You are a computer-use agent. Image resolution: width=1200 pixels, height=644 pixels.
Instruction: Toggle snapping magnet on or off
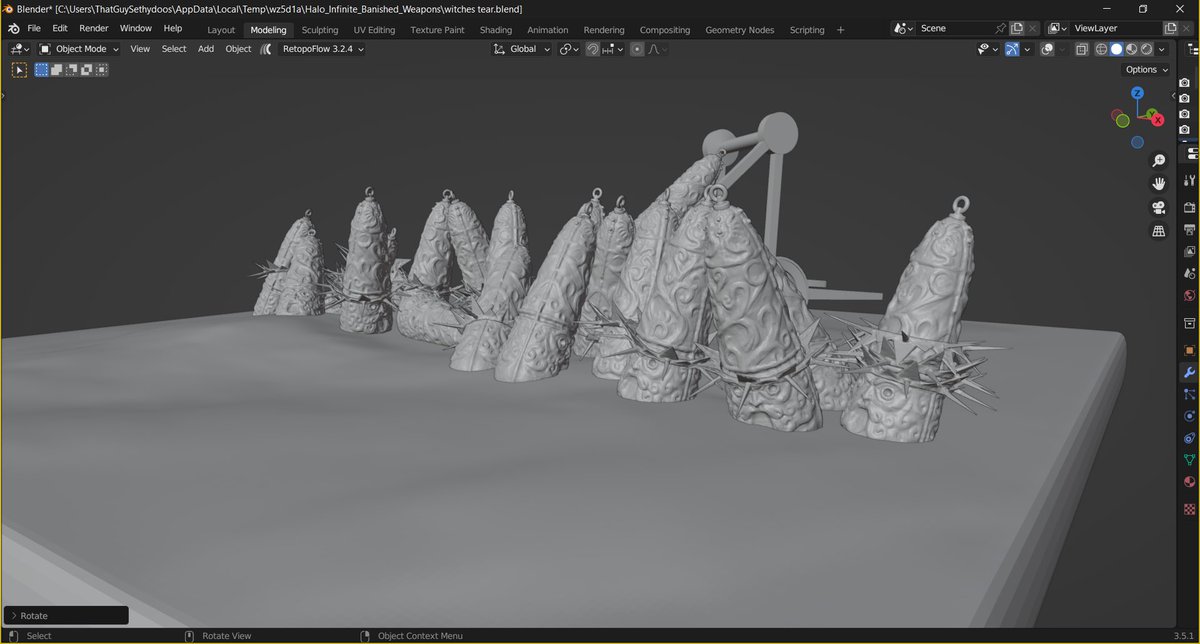[593, 48]
